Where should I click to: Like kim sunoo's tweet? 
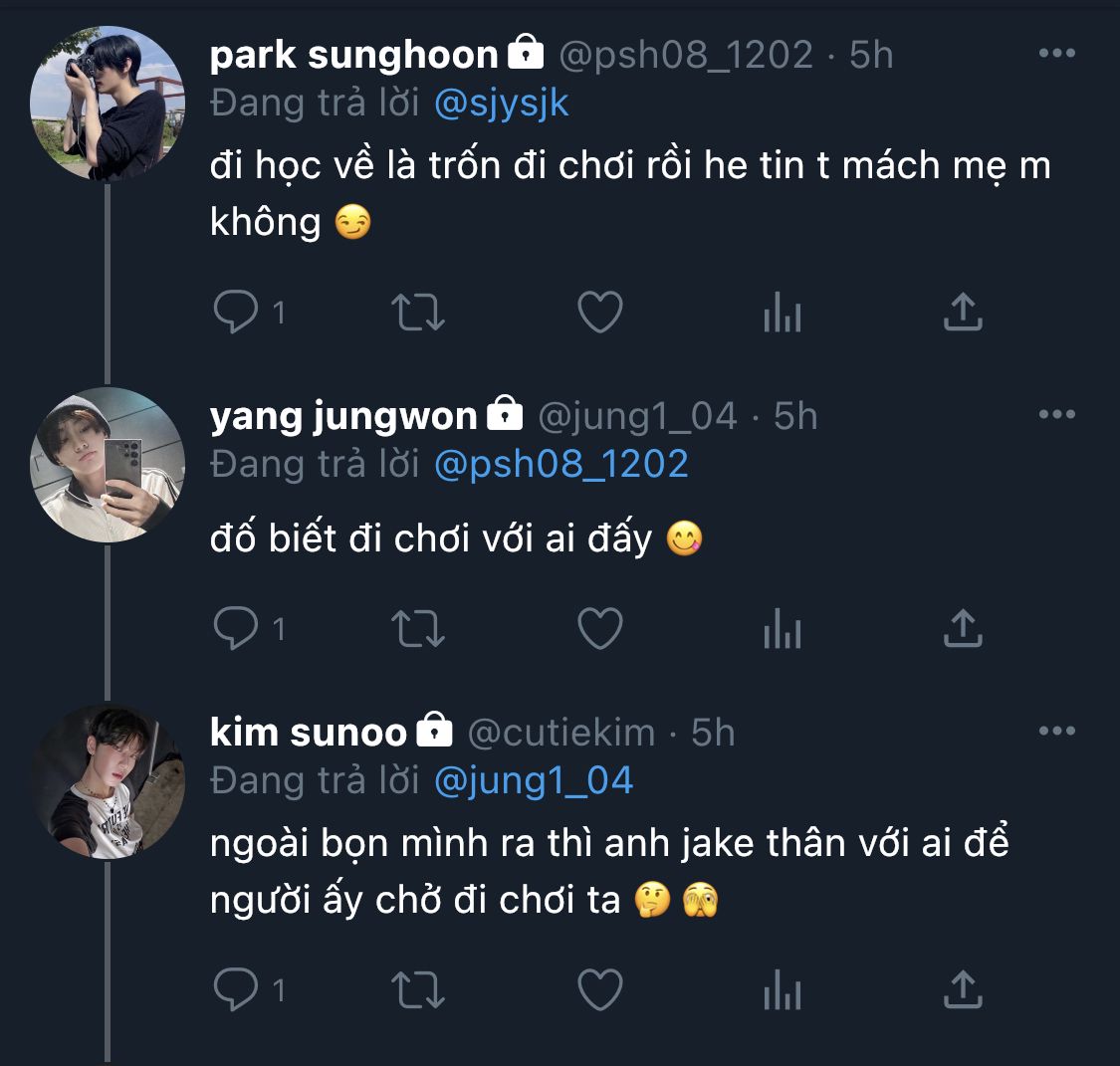tap(600, 990)
